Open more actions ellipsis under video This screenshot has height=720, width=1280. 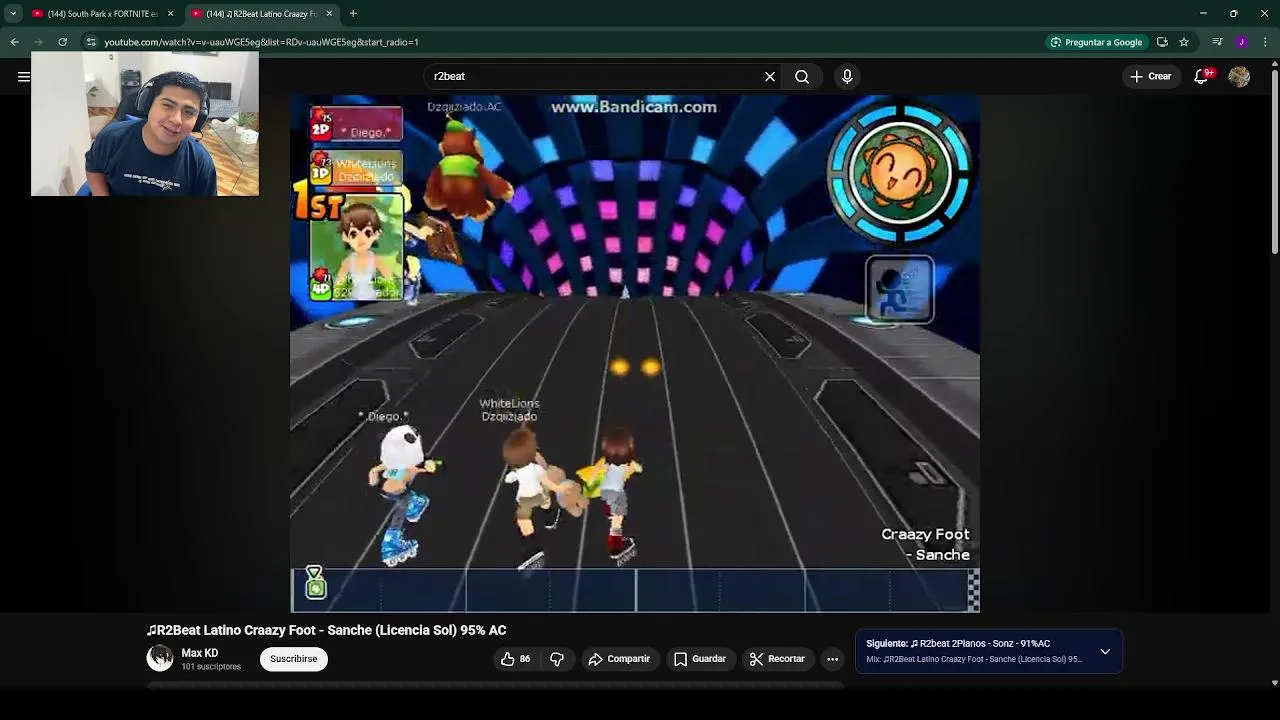832,659
